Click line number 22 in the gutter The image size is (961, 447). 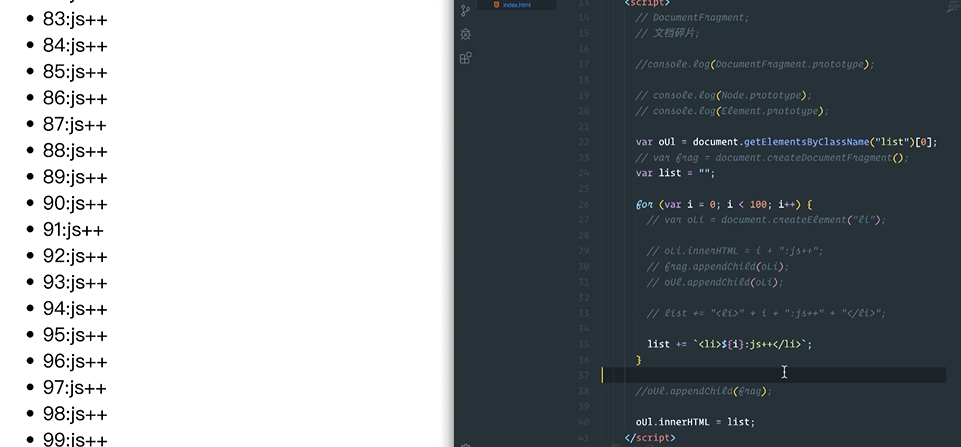pyautogui.click(x=583, y=142)
